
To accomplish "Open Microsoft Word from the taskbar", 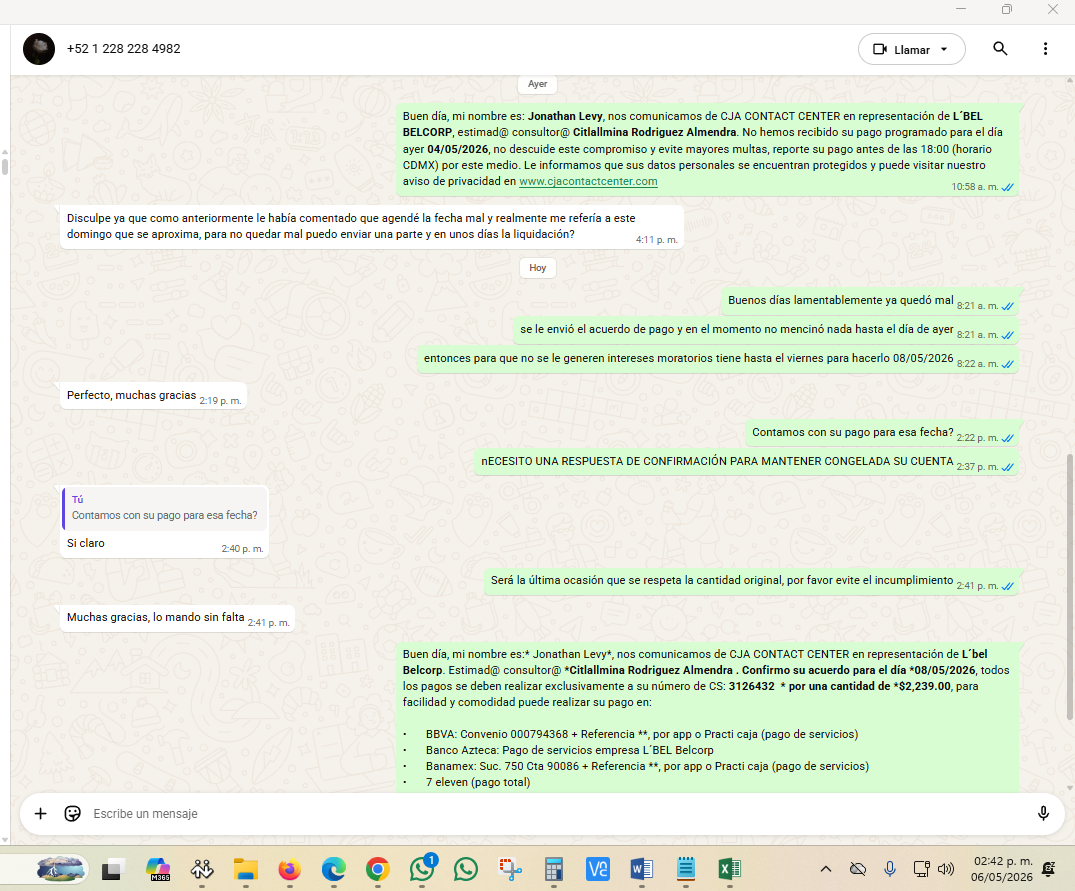I will pyautogui.click(x=642, y=870).
